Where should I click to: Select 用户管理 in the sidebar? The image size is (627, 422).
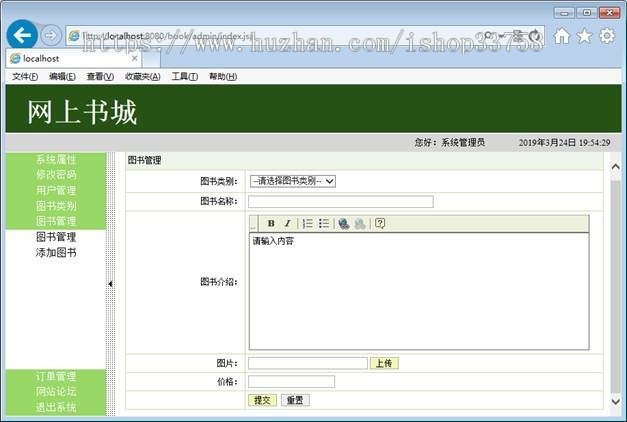[x=56, y=190]
